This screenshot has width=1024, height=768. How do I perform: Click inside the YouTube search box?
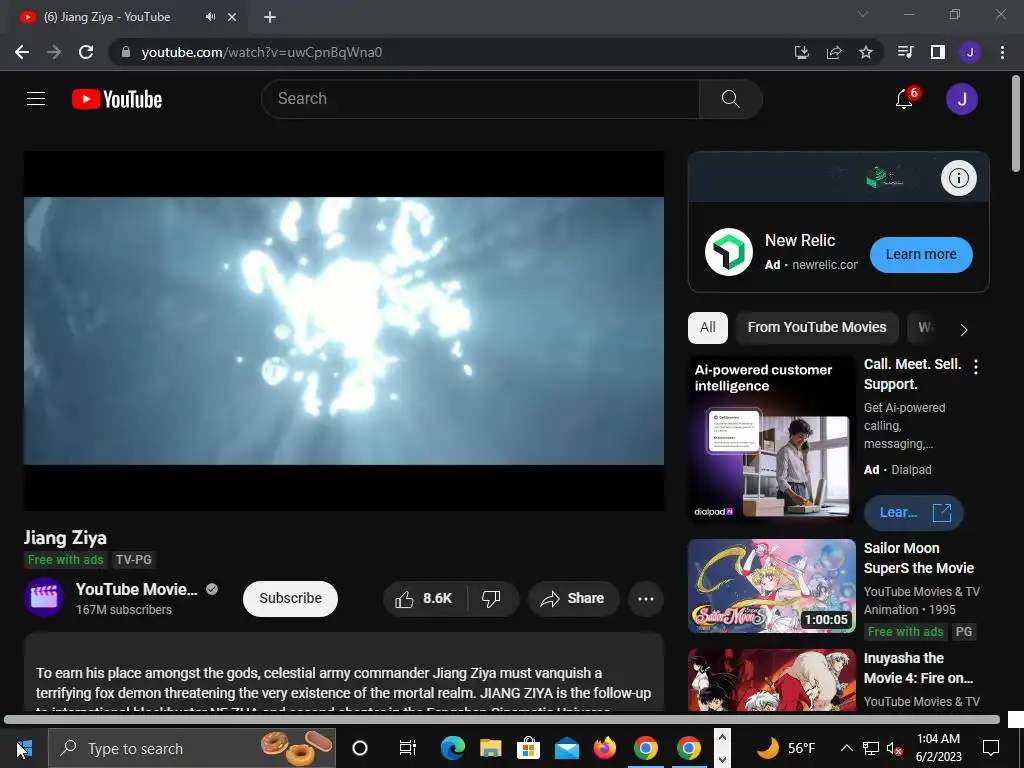click(x=480, y=99)
